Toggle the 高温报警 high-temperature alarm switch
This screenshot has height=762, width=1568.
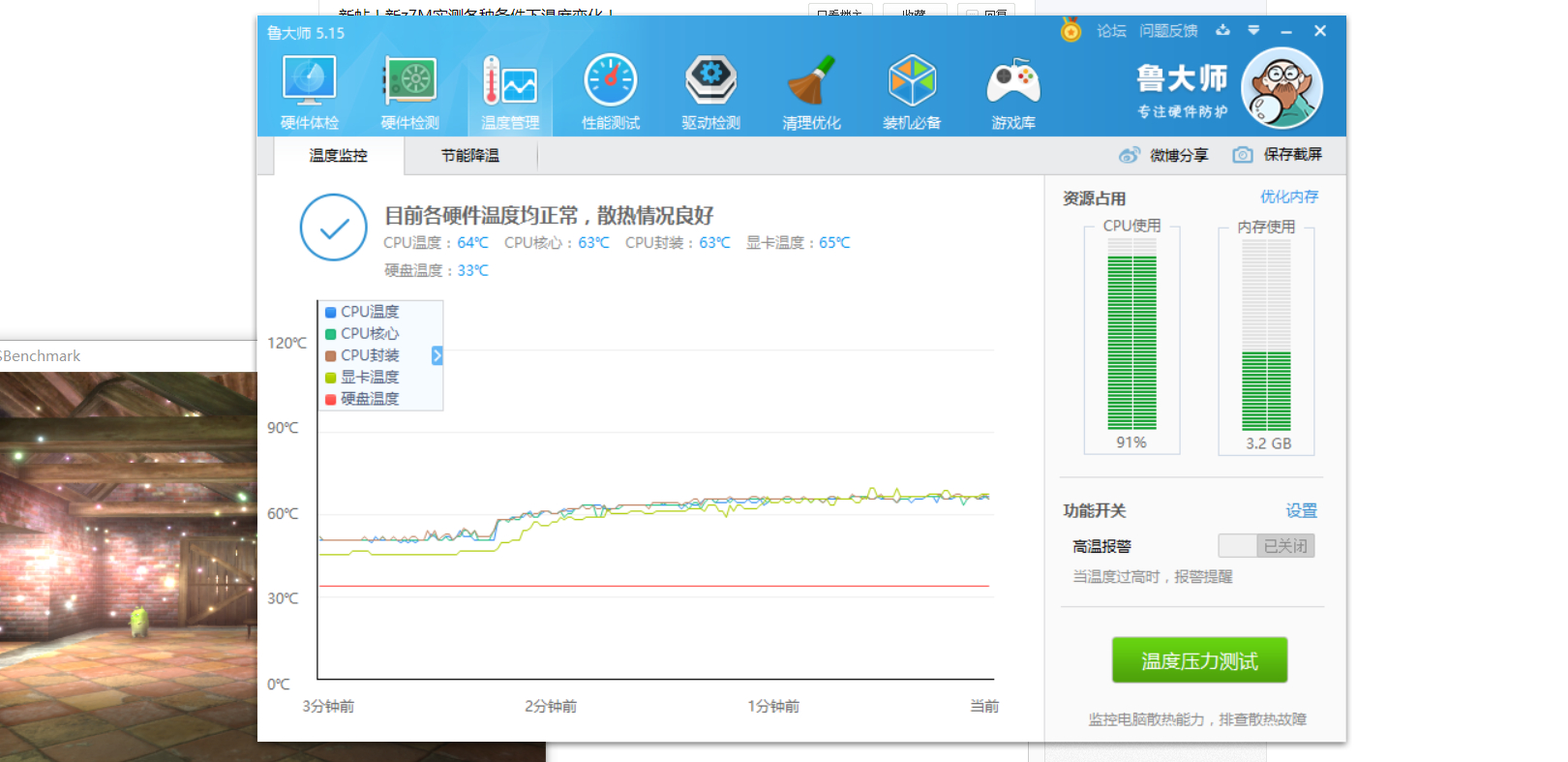pos(1266,546)
